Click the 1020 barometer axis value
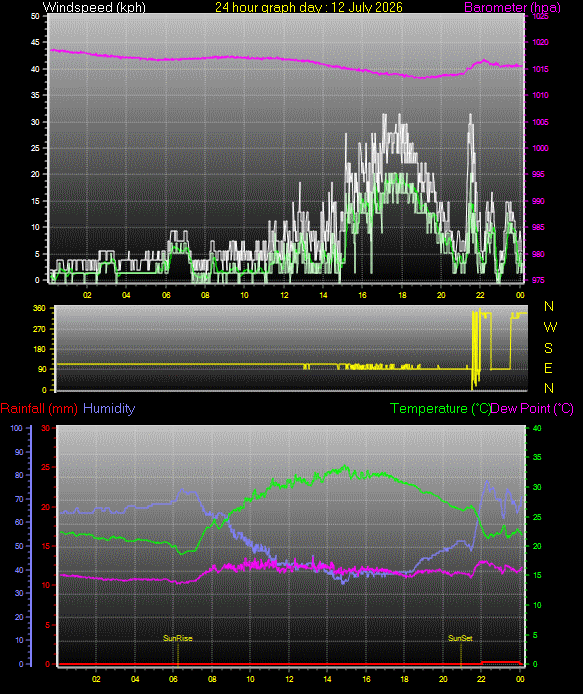This screenshot has width=583, height=694. click(x=540, y=42)
